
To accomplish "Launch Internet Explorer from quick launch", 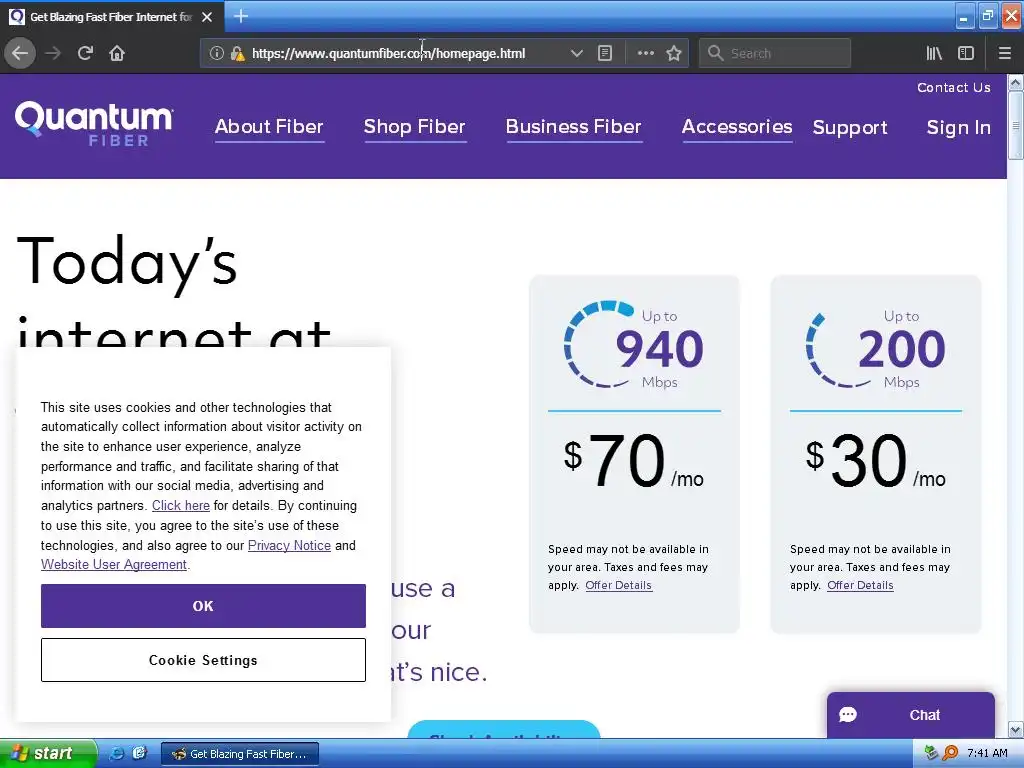I will (x=117, y=753).
